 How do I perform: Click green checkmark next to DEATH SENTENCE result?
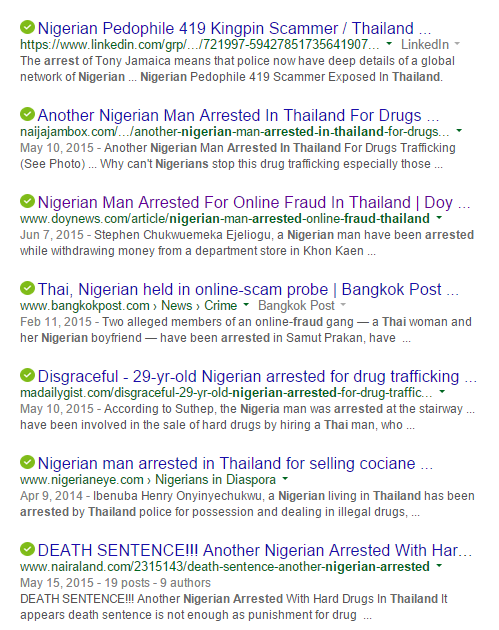pos(27,549)
